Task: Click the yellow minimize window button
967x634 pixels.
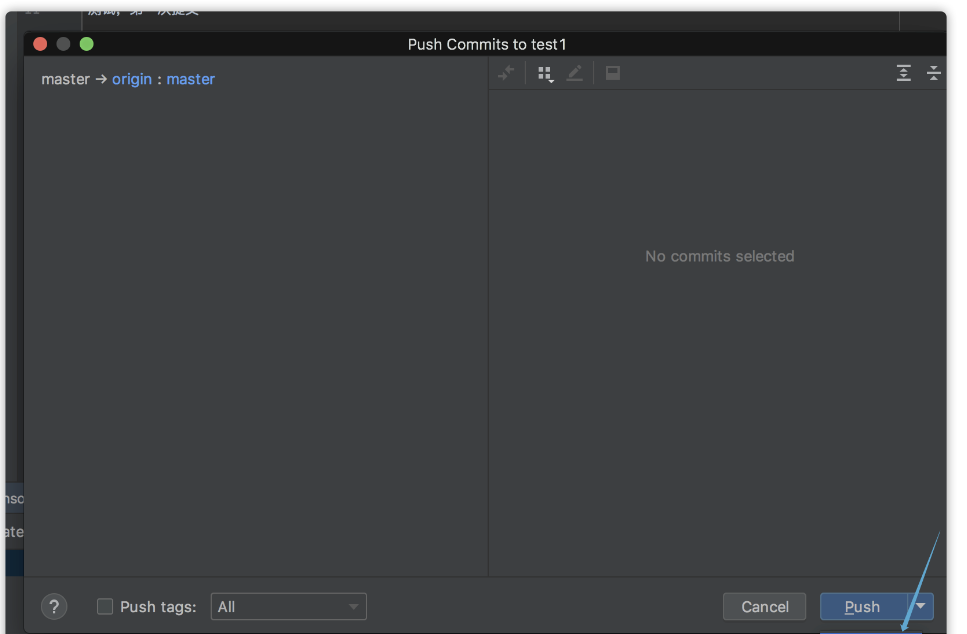Action: [63, 44]
